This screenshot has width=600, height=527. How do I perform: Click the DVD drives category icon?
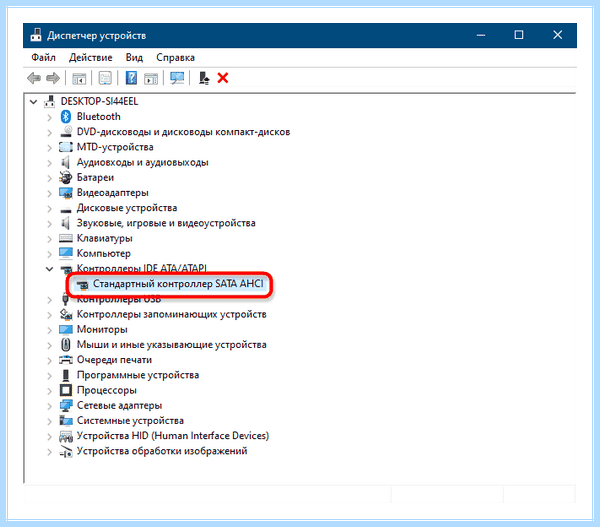tap(66, 132)
